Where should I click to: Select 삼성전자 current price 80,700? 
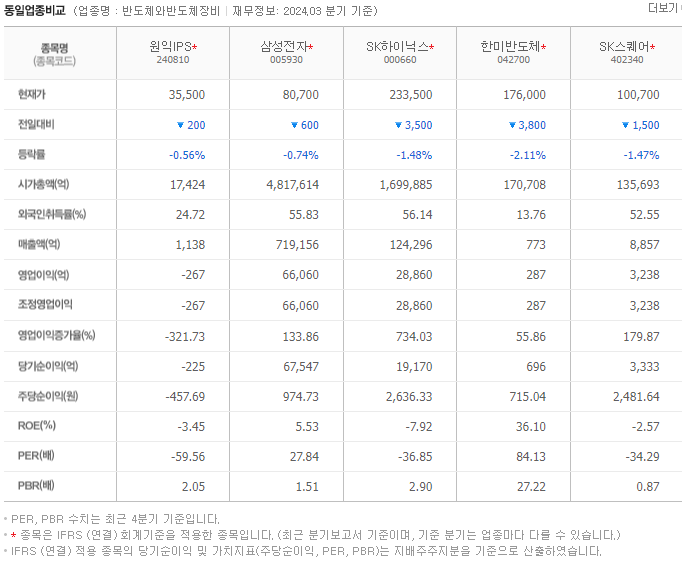301,95
